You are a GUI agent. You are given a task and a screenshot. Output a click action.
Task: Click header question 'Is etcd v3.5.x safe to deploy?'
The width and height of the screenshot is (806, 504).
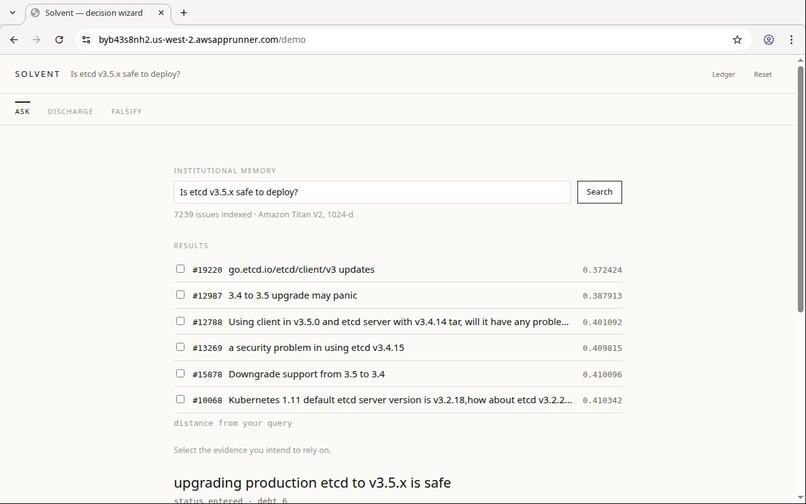pyautogui.click(x=125, y=74)
